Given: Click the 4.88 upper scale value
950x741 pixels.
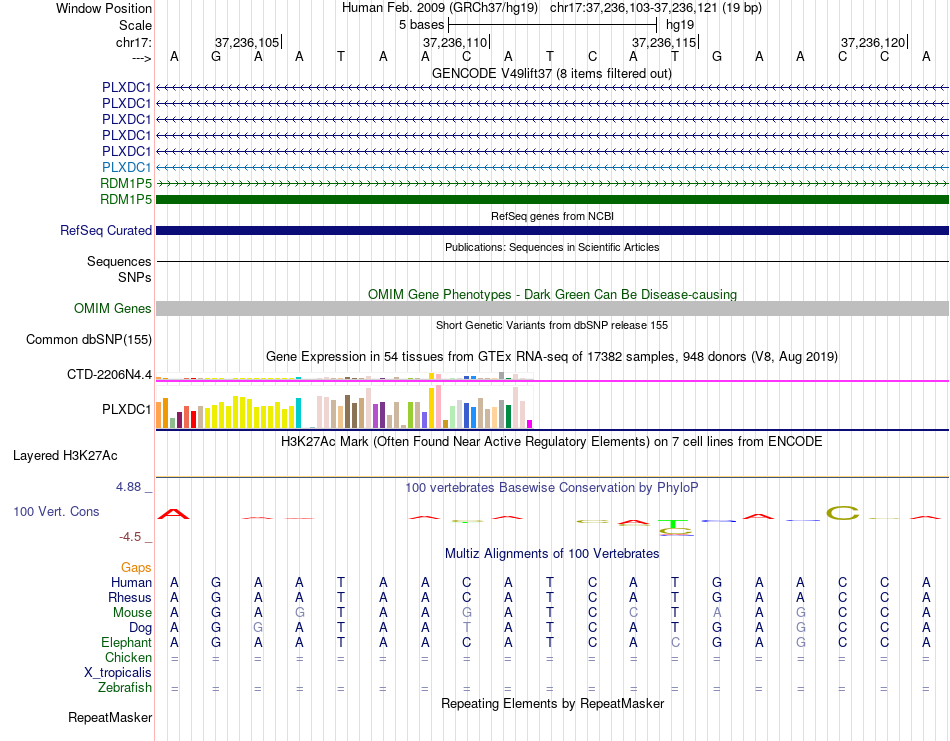Looking at the screenshot, I should 128,487.
